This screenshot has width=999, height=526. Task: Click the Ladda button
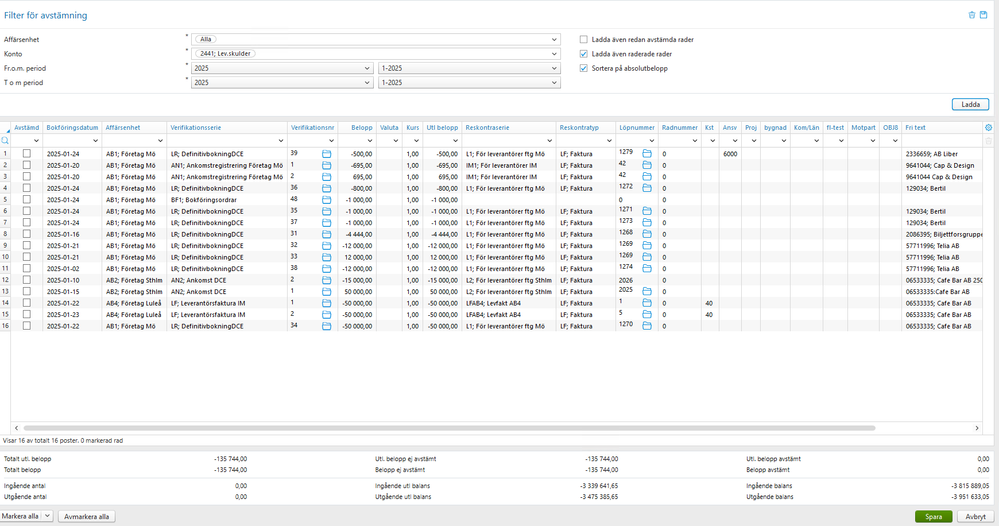[969, 104]
